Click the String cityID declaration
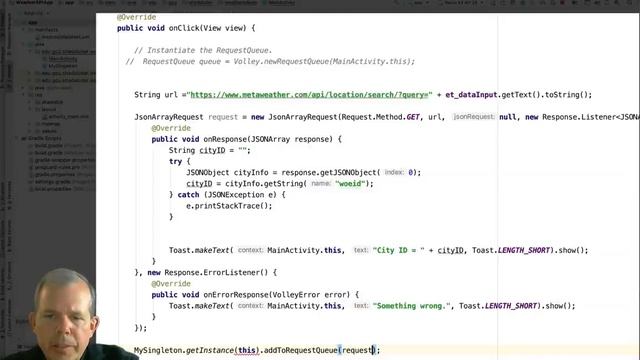640x360 pixels. coord(209,150)
